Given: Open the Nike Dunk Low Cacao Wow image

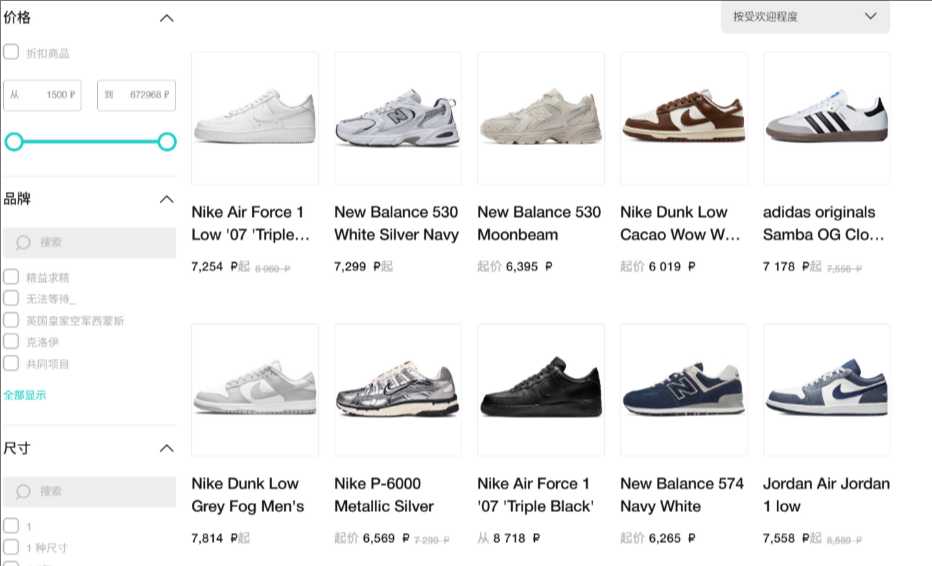Looking at the screenshot, I should [684, 118].
